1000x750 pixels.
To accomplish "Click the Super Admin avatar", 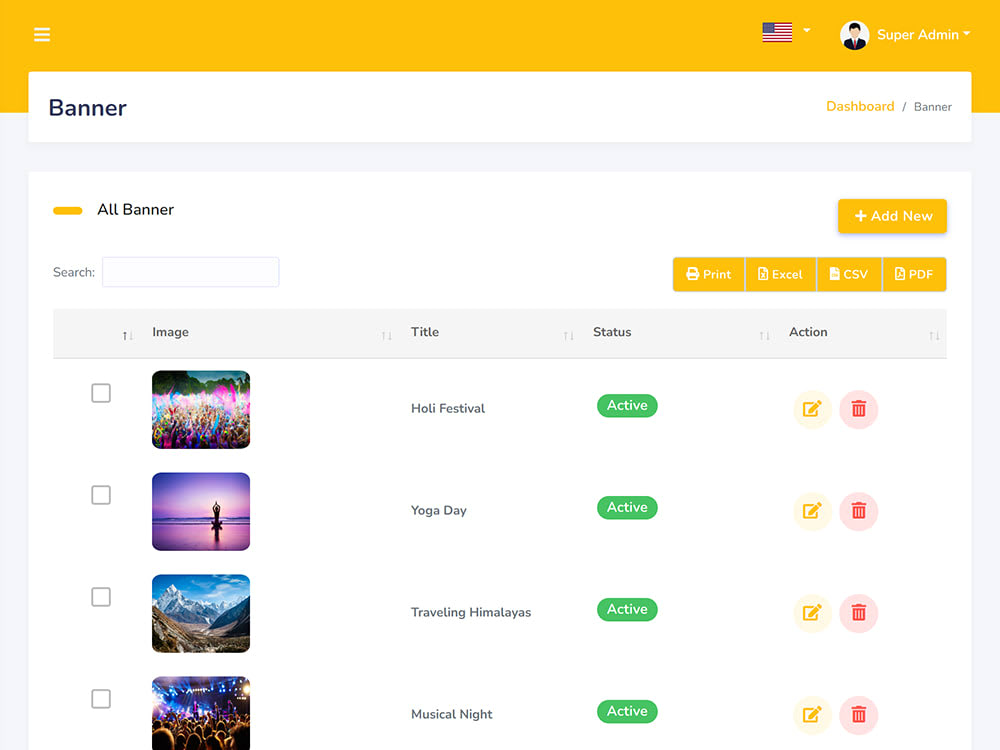I will pos(854,35).
